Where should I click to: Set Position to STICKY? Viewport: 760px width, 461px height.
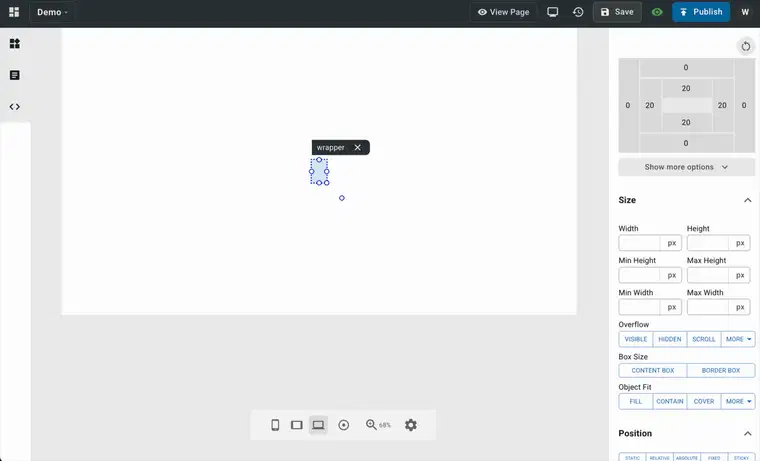coord(741,457)
